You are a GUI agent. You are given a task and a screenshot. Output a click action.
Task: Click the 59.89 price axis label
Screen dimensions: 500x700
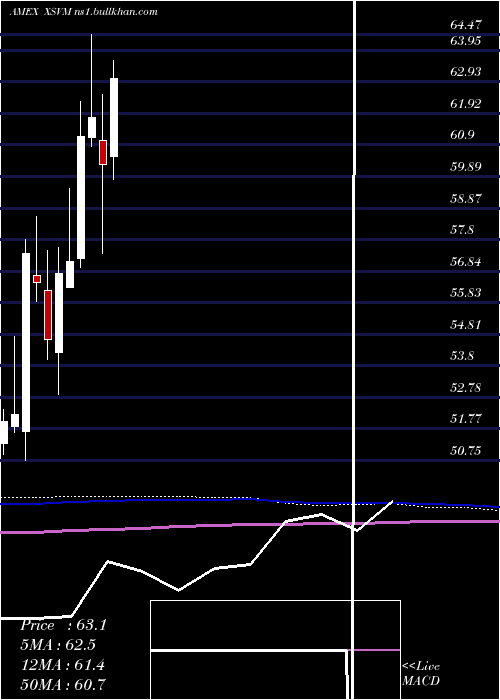pos(466,167)
